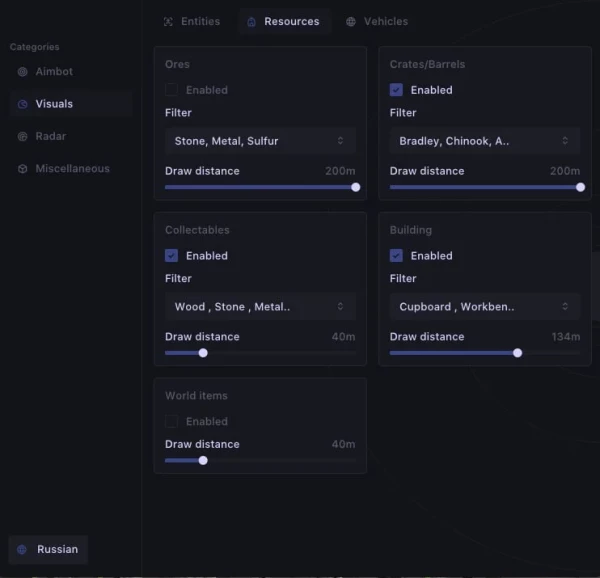Switch to the Vehicles tab
The image size is (600, 578).
pyautogui.click(x=377, y=21)
